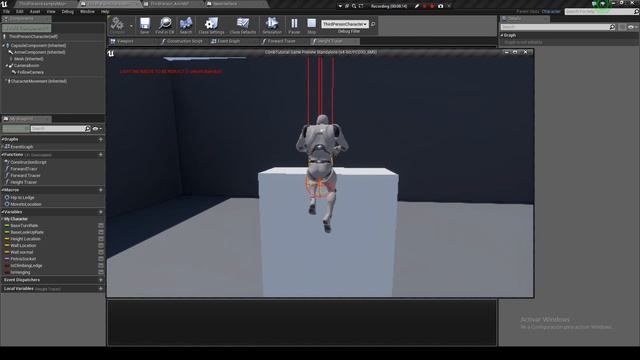This screenshot has width=640, height=360.
Task: Click the Save toolbar icon
Action: tap(144, 25)
